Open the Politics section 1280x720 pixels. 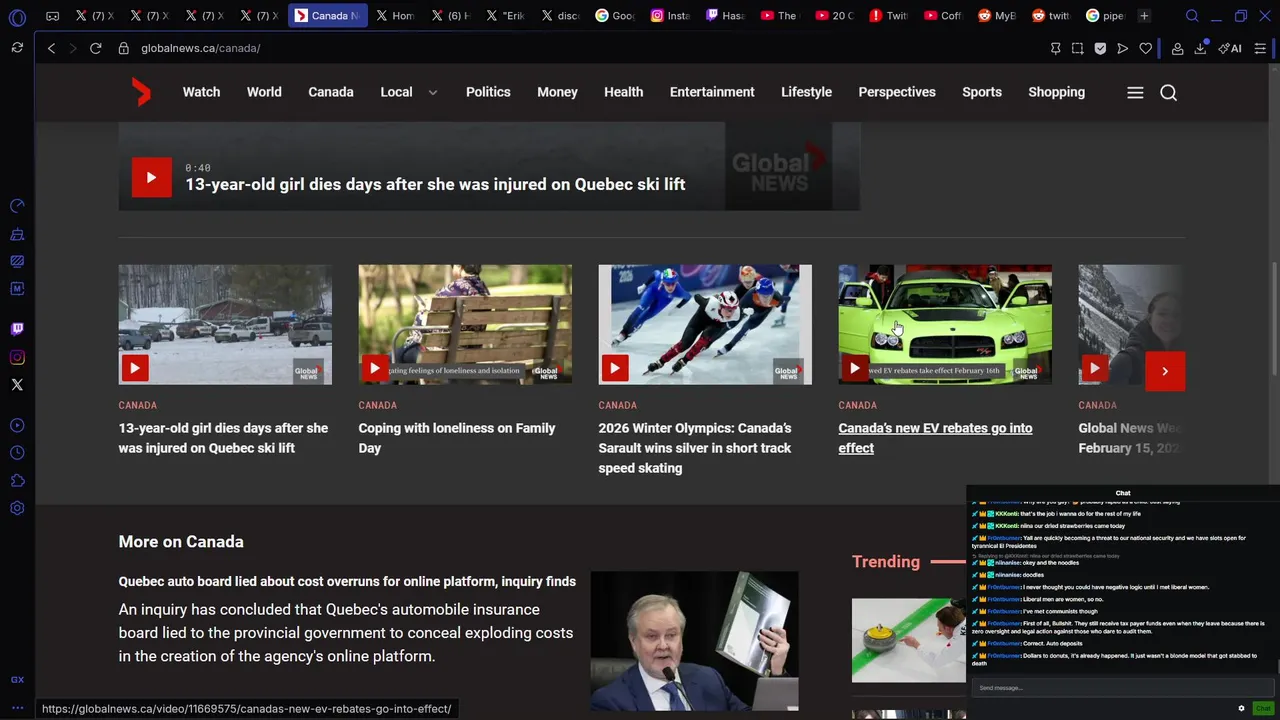488,92
